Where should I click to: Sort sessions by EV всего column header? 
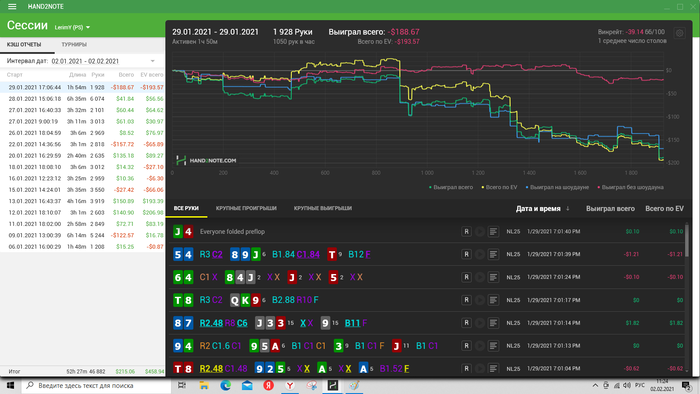click(x=152, y=75)
